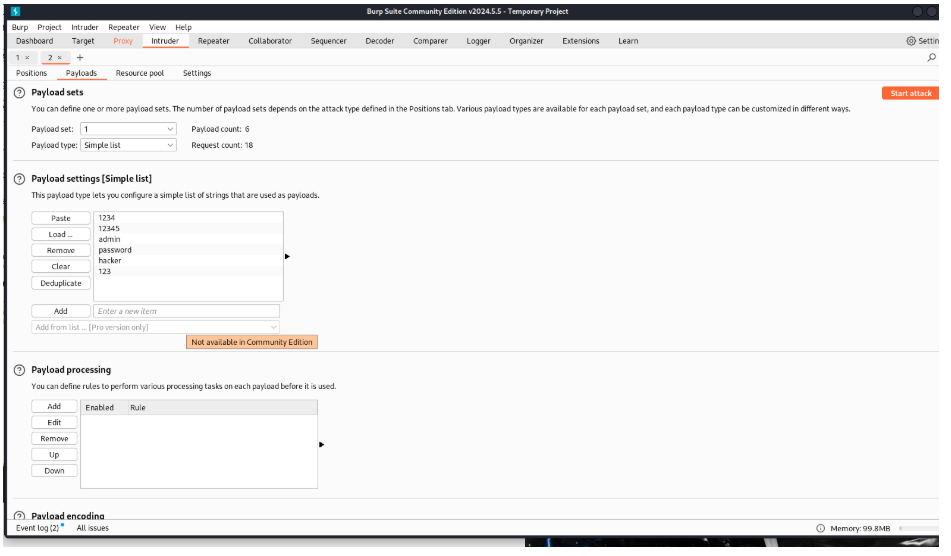The image size is (951, 556).
Task: Click the Deduplicate button
Action: (61, 283)
